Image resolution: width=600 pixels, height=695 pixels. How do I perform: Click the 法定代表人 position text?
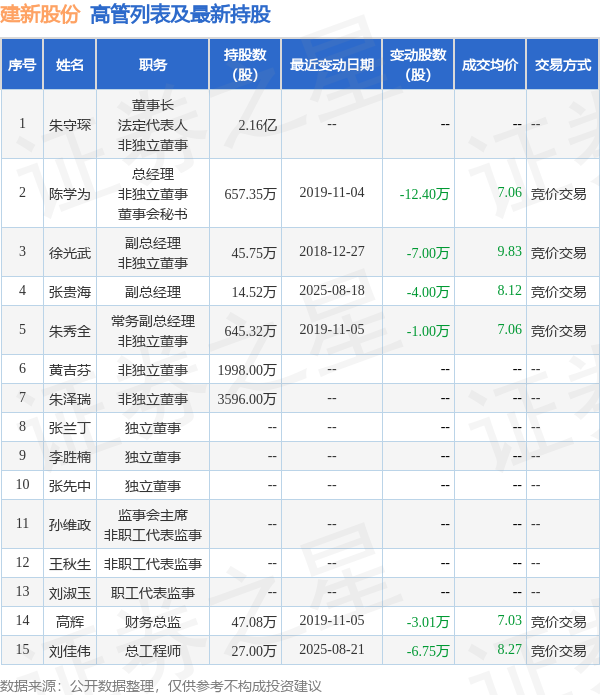pyautogui.click(x=153, y=125)
